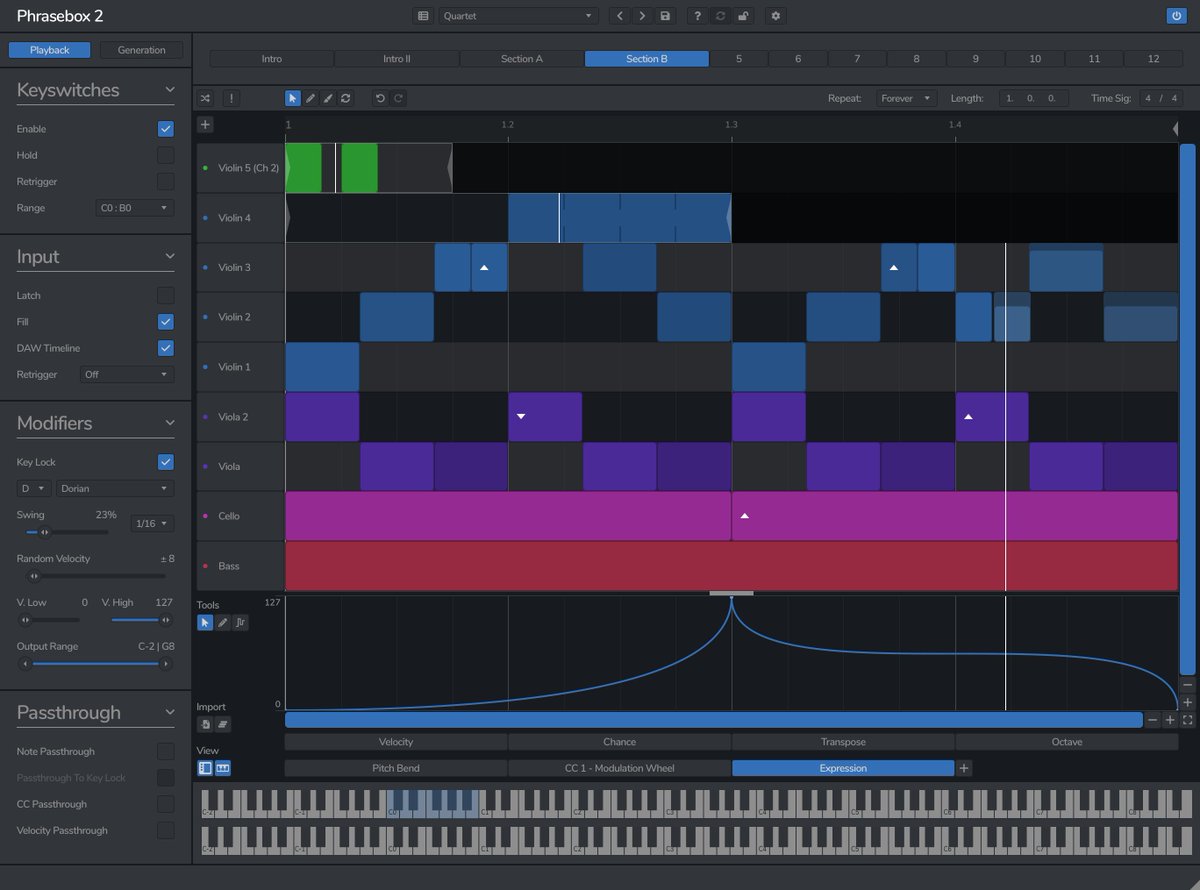Image resolution: width=1200 pixels, height=890 pixels.
Task: Enable Note Passthrough in the Passthrough panel
Action: (x=166, y=751)
